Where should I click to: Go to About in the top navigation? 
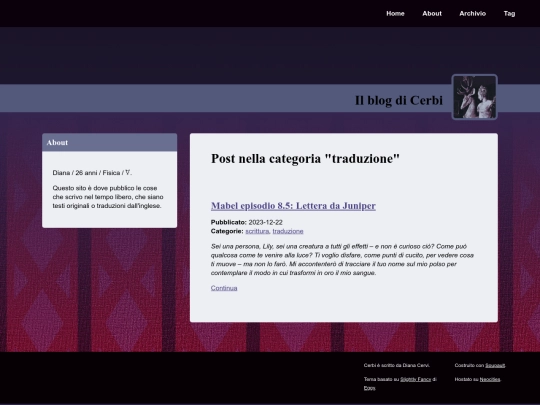pyautogui.click(x=432, y=13)
